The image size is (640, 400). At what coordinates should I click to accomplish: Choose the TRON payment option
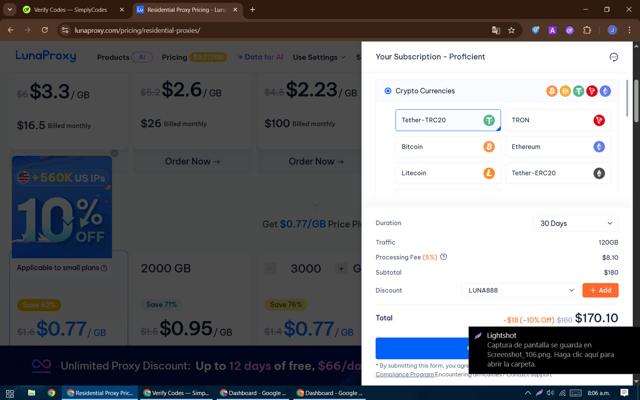click(558, 120)
